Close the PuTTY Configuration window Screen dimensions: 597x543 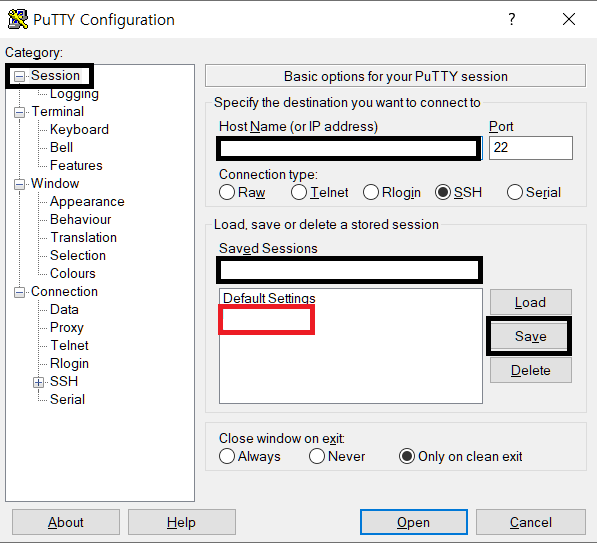(x=569, y=19)
